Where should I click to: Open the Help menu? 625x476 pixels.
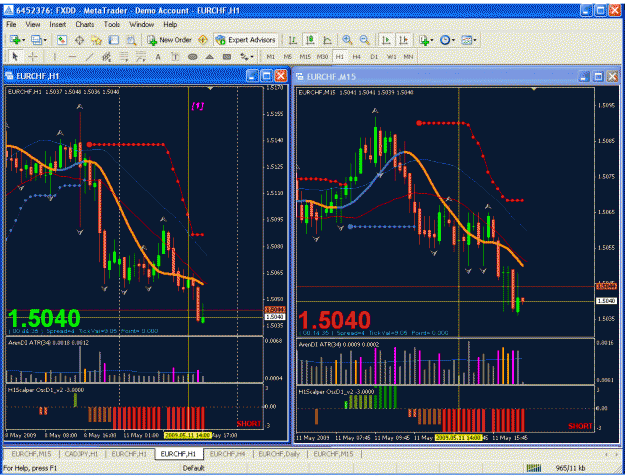[170, 24]
